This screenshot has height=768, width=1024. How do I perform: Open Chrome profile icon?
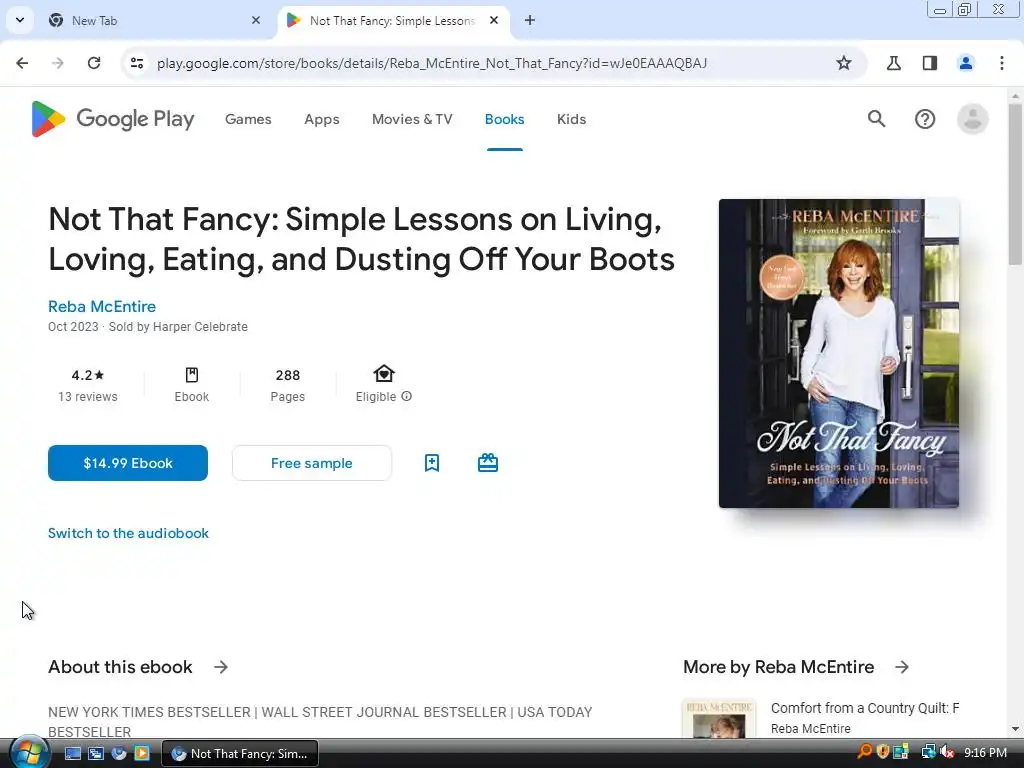tap(966, 63)
